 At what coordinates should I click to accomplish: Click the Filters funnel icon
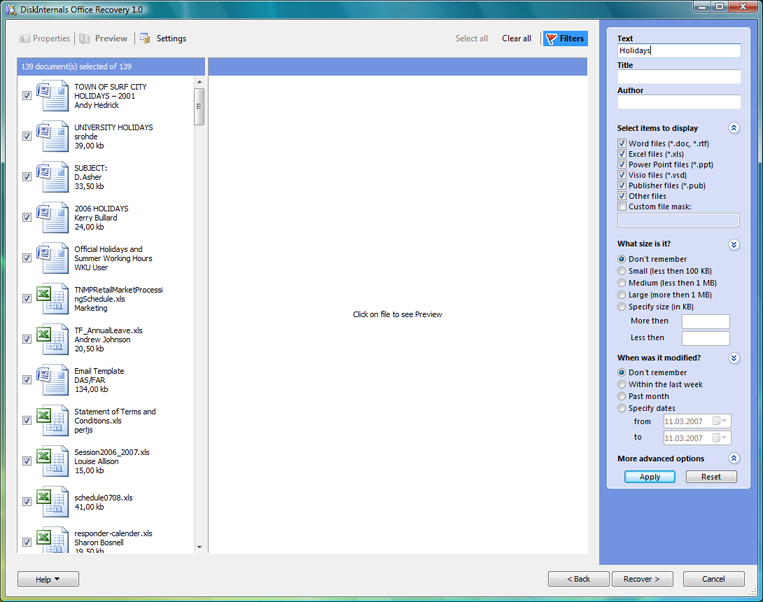[x=550, y=39]
